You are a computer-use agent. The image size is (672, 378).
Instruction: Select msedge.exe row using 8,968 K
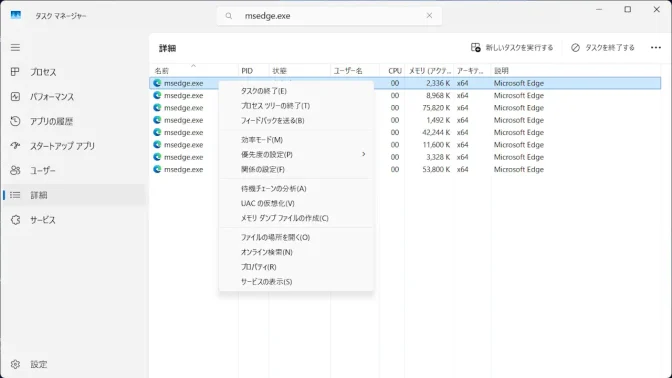(x=405, y=96)
